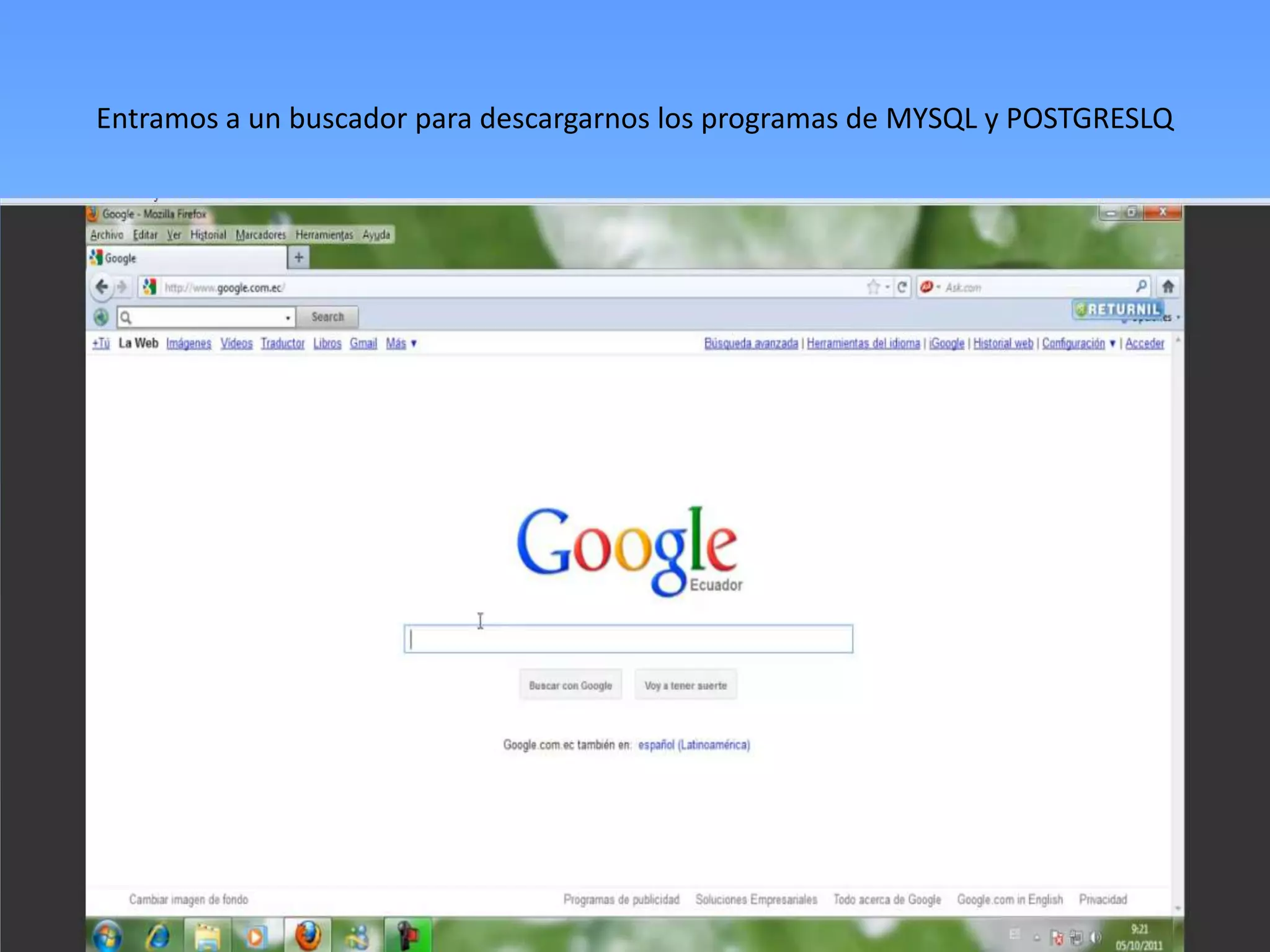Image resolution: width=1270 pixels, height=952 pixels.
Task: Click the reload page icon
Action: 902,287
